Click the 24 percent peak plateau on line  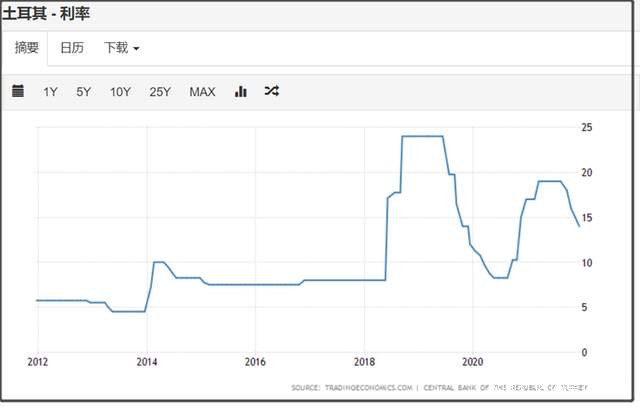click(422, 136)
